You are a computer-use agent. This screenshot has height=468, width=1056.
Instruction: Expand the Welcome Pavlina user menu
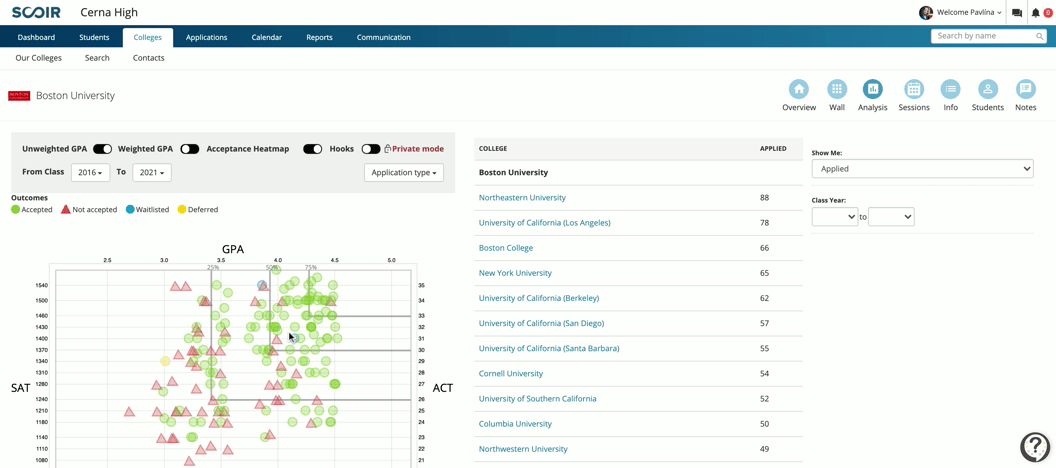[970, 13]
